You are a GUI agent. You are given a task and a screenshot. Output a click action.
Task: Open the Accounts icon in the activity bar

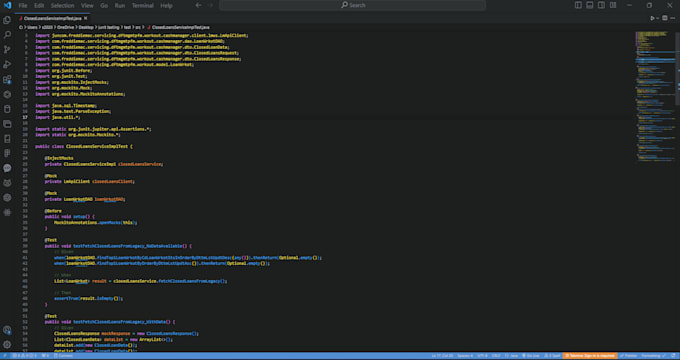coord(7,330)
